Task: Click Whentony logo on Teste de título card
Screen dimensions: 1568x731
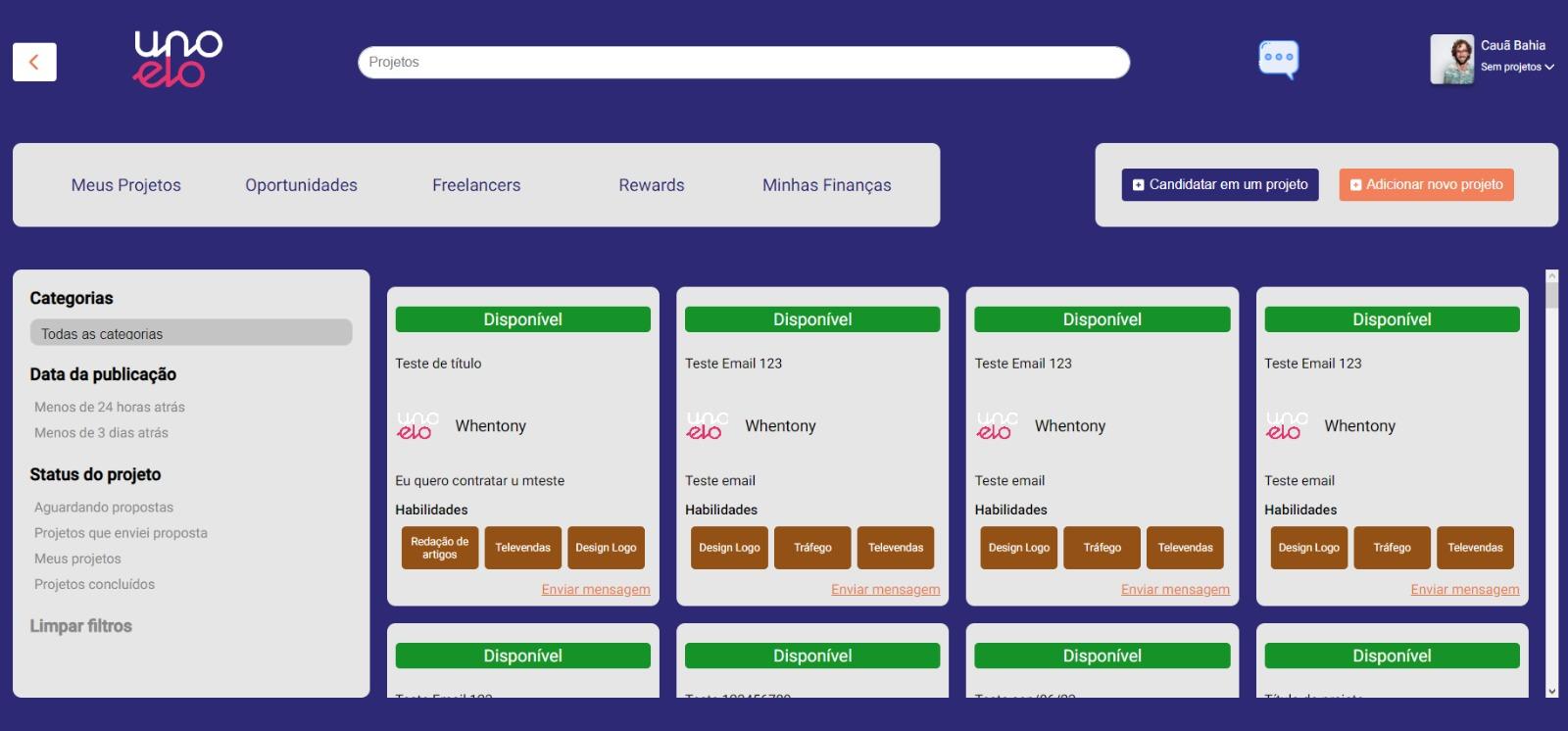Action: pyautogui.click(x=418, y=425)
